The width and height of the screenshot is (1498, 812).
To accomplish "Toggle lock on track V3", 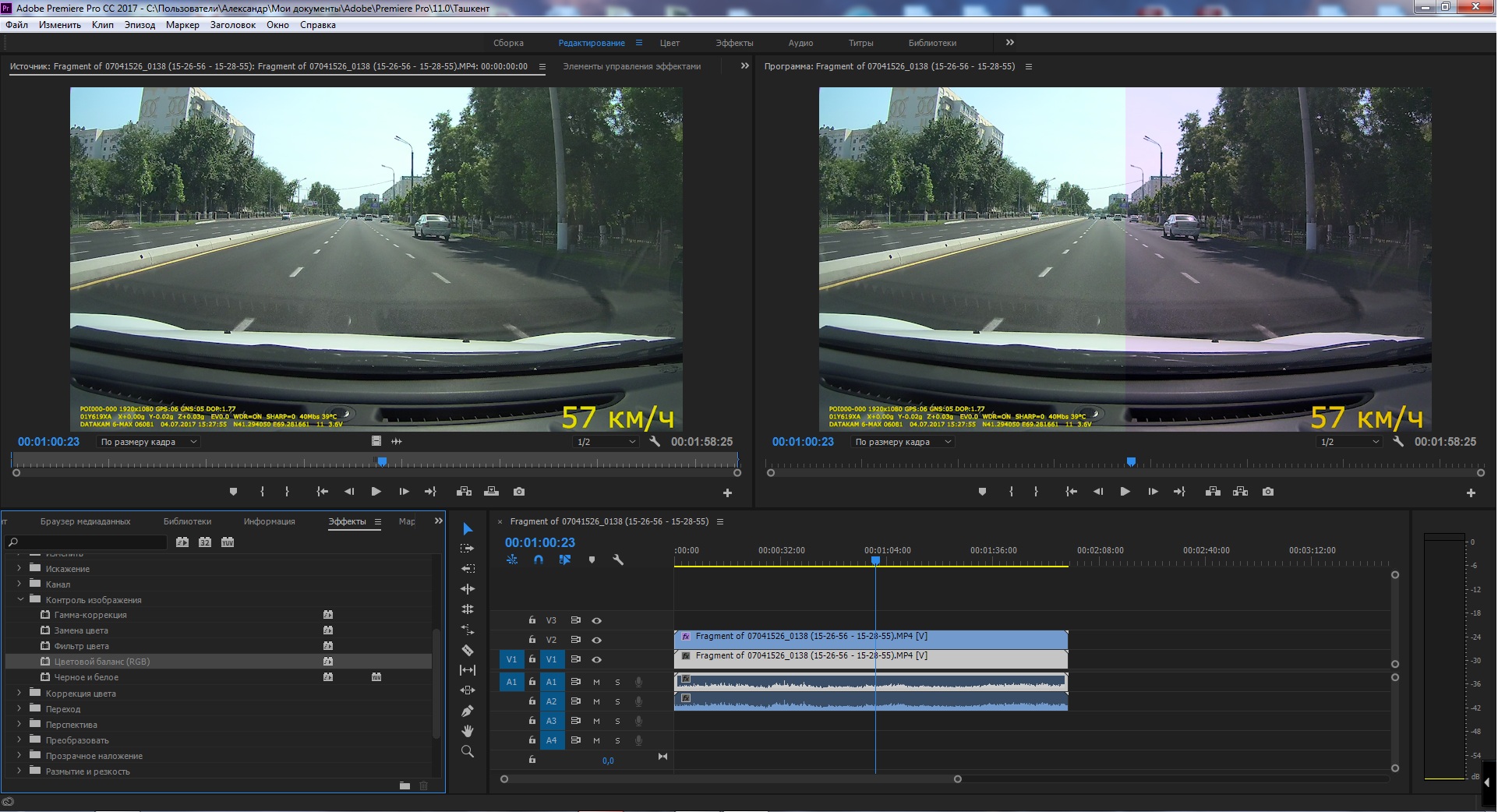I will [532, 620].
